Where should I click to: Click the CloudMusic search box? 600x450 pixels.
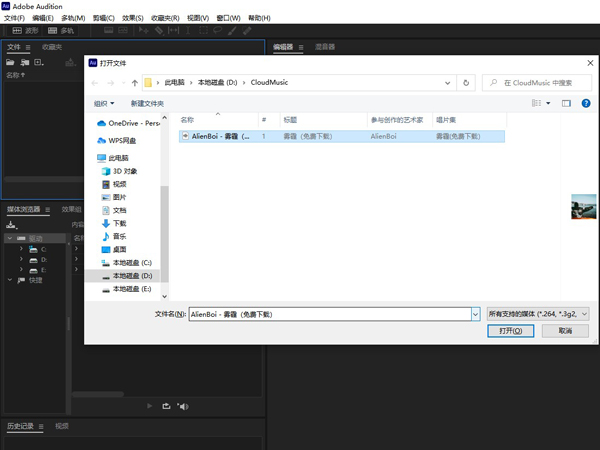pyautogui.click(x=540, y=83)
